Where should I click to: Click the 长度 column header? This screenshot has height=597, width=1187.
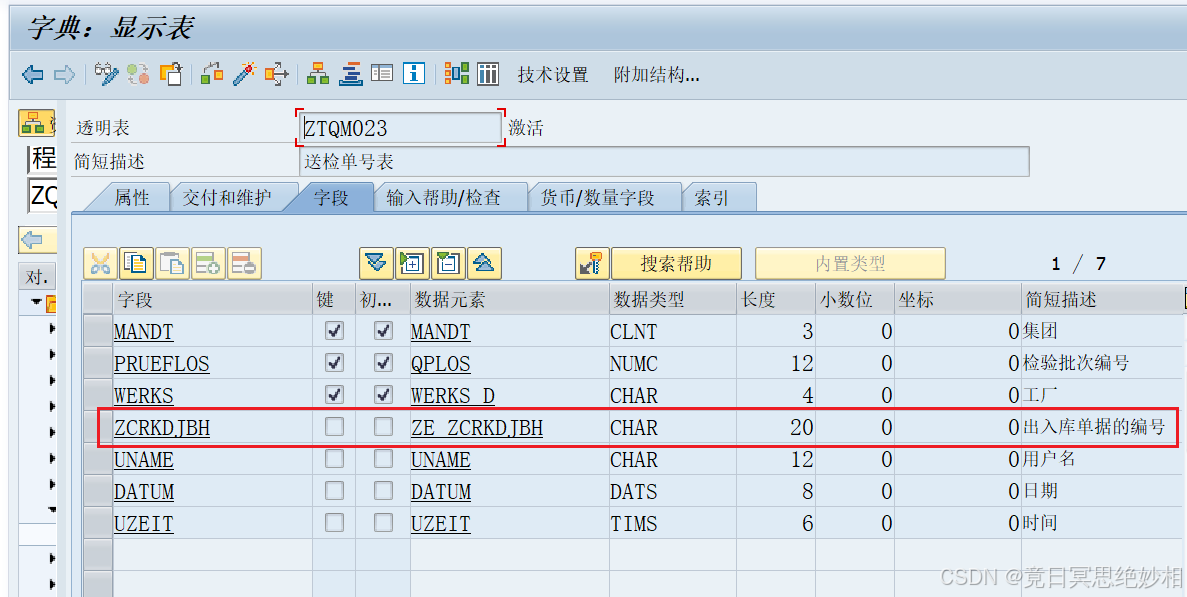[775, 300]
